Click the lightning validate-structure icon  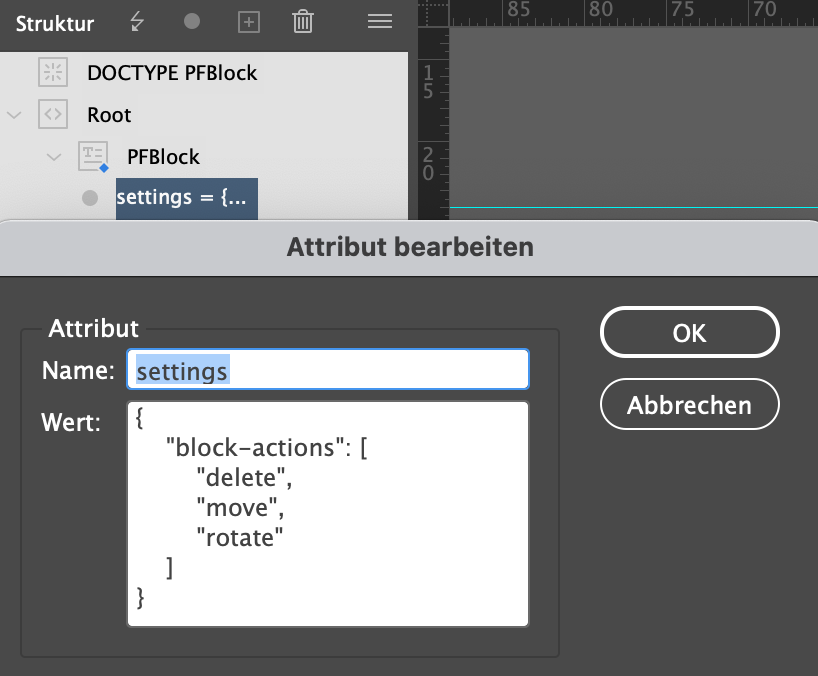coord(136,21)
